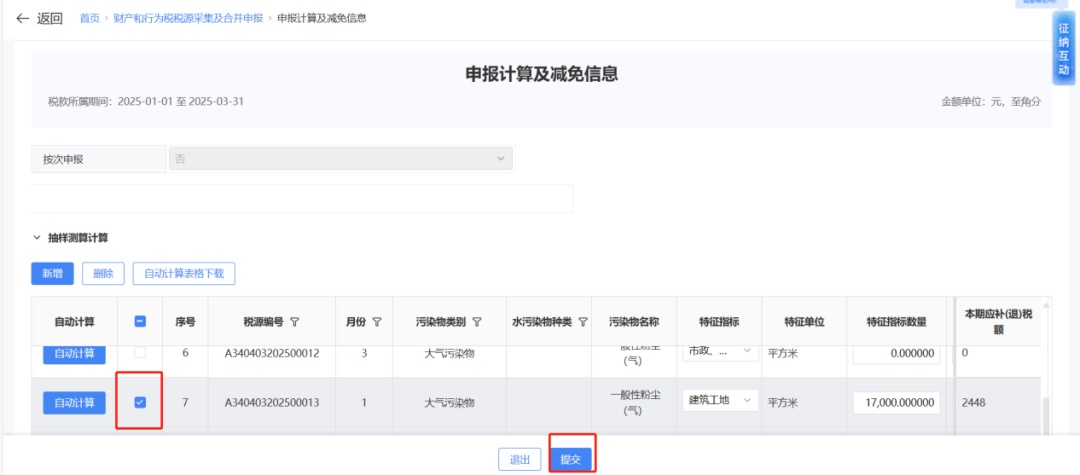Image resolution: width=1080 pixels, height=475 pixels.
Task: Click filter icon next to 月份
Action: [377, 322]
